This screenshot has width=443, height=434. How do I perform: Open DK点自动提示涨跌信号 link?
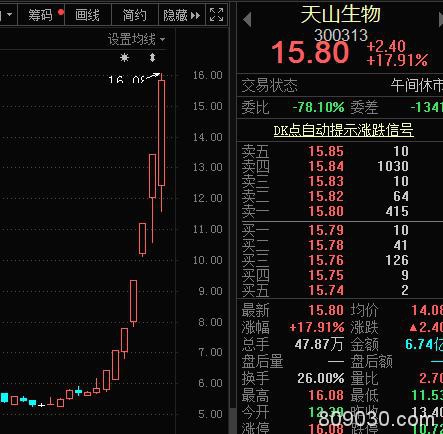click(343, 130)
